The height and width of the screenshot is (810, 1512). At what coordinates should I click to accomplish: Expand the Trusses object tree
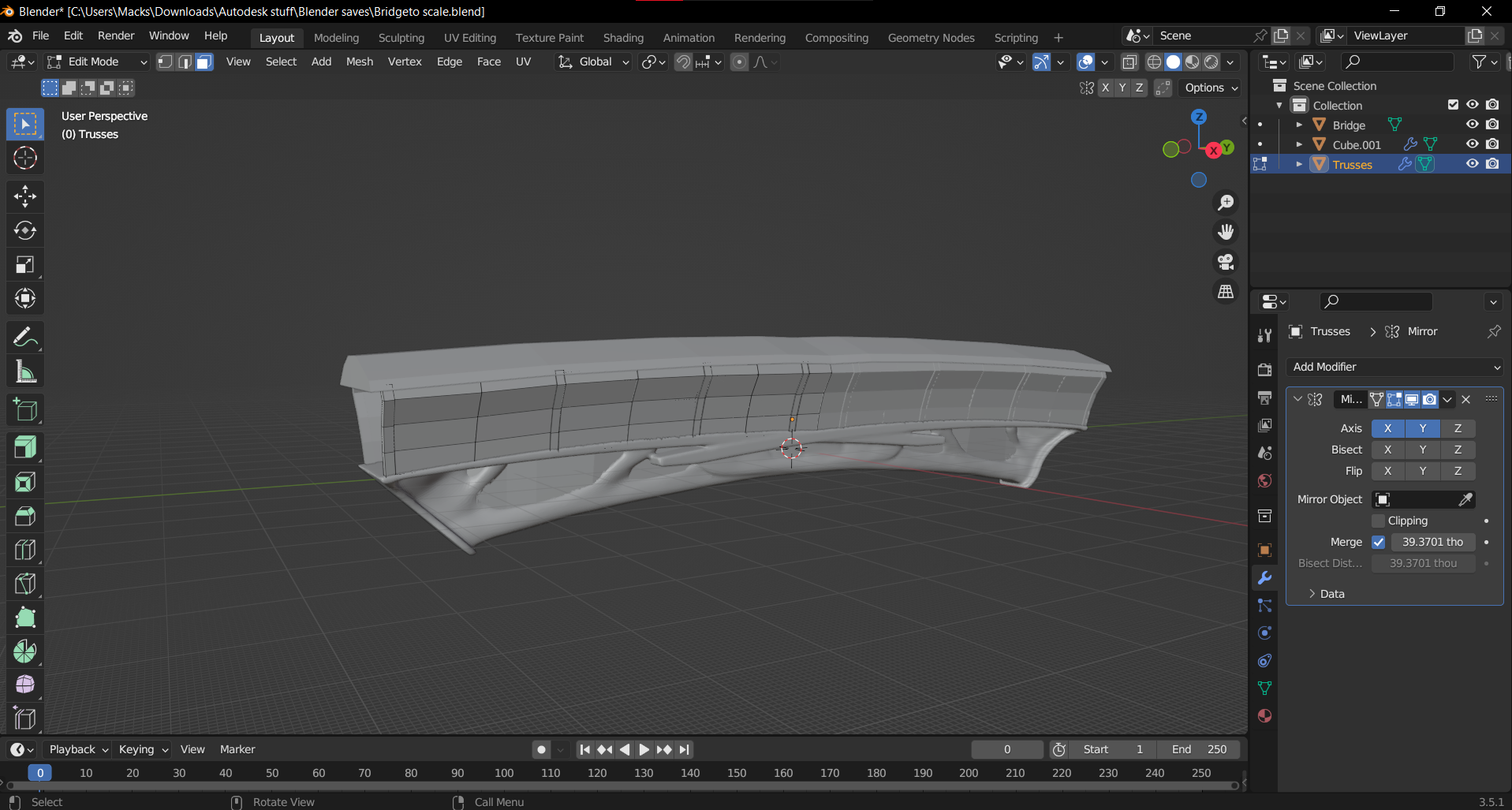1299,164
